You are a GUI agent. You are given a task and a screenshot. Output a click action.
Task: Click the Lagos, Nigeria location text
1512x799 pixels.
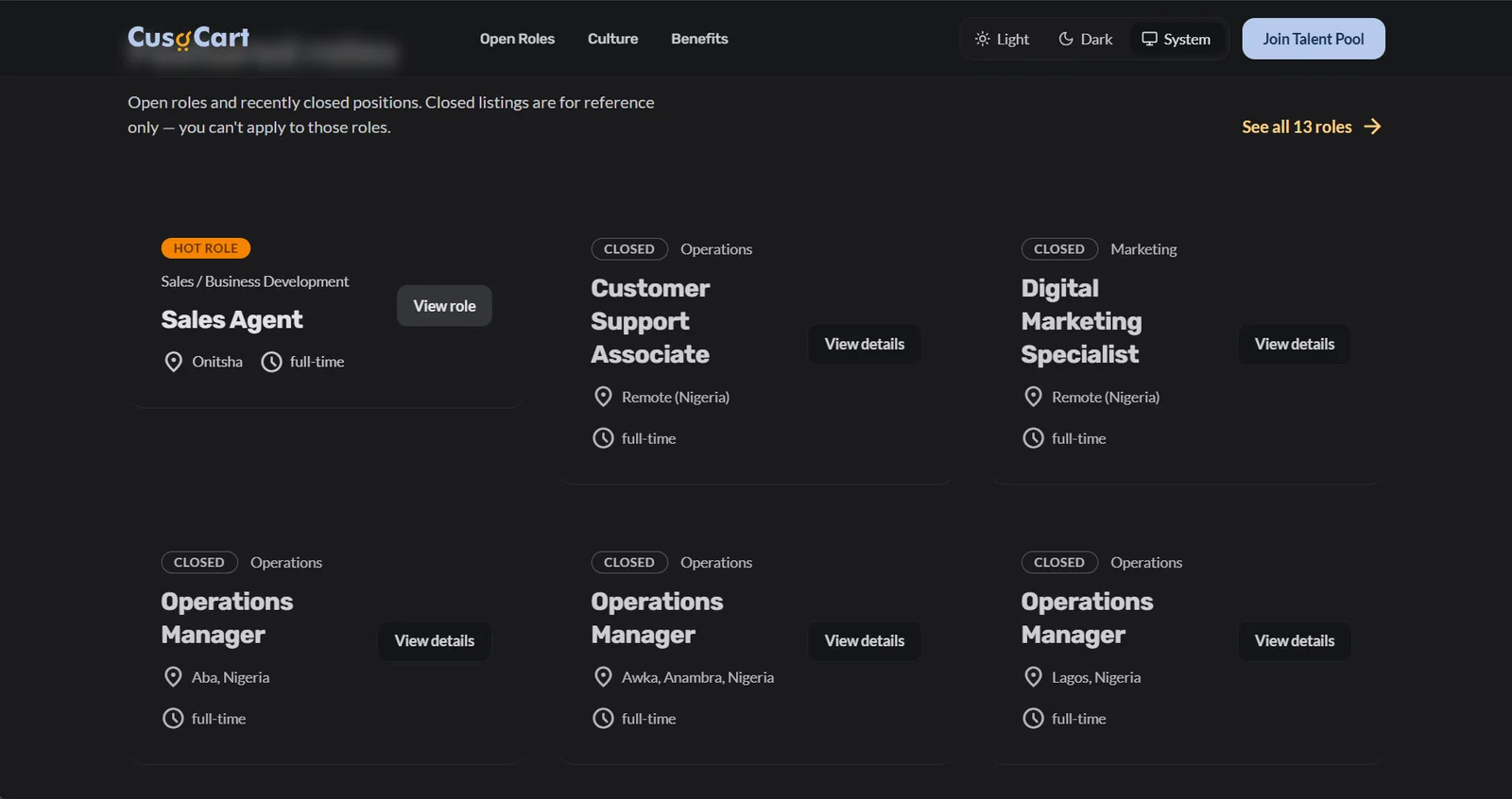coord(1096,677)
